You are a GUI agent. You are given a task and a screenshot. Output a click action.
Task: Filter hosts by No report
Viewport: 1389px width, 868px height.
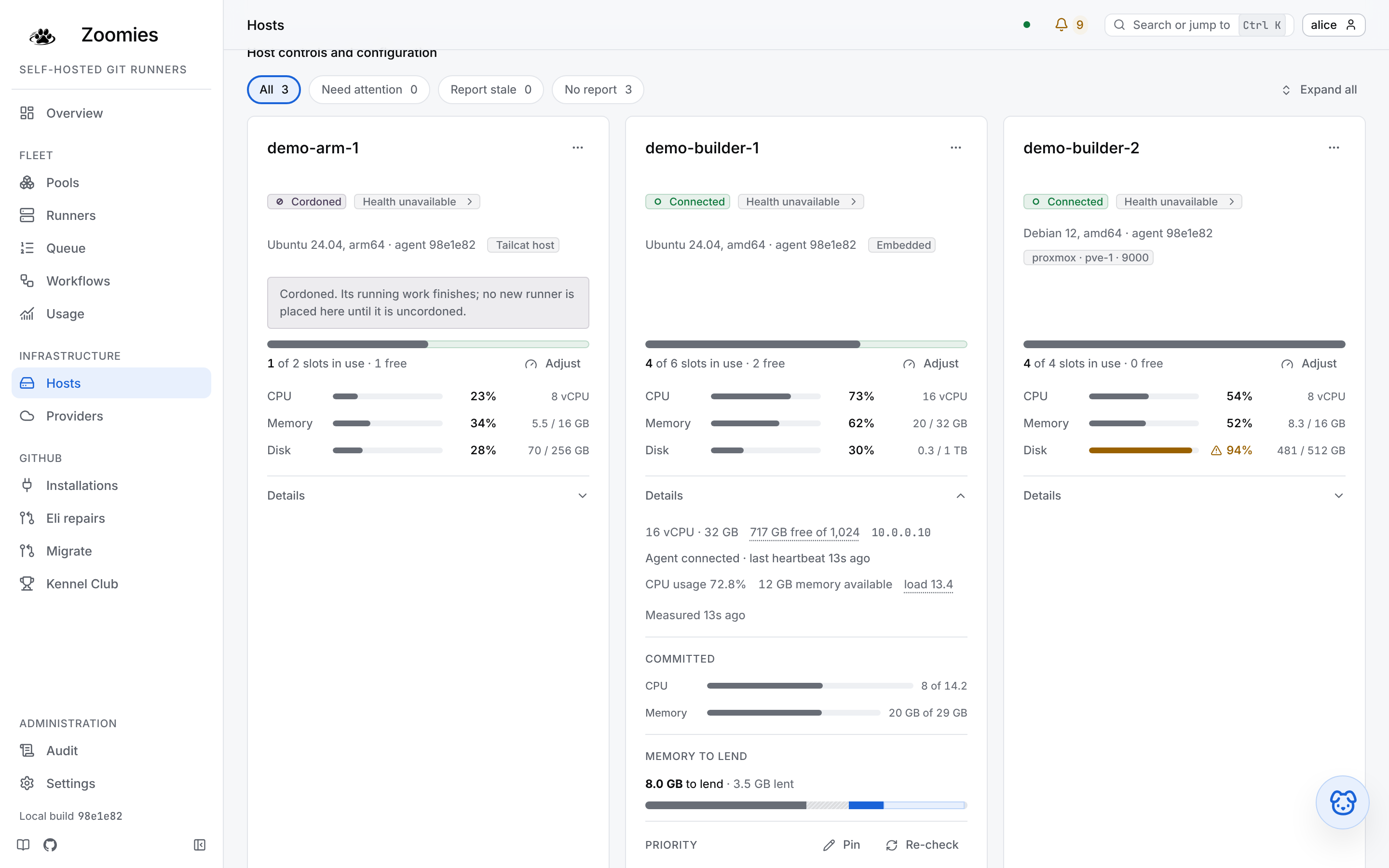click(598, 90)
